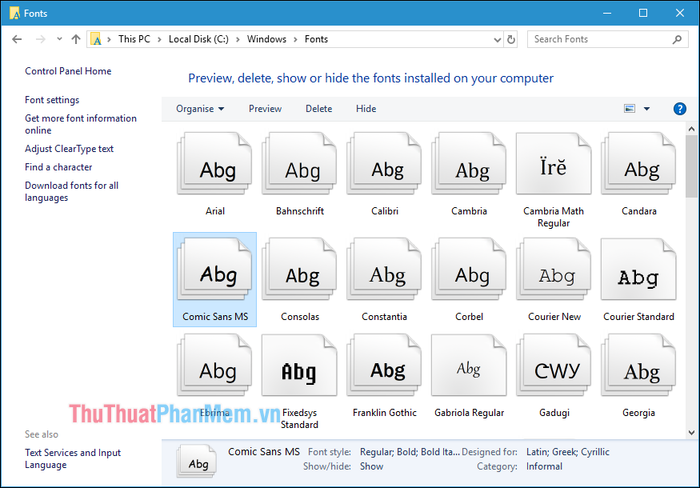Click the Informal category value

coord(544,467)
